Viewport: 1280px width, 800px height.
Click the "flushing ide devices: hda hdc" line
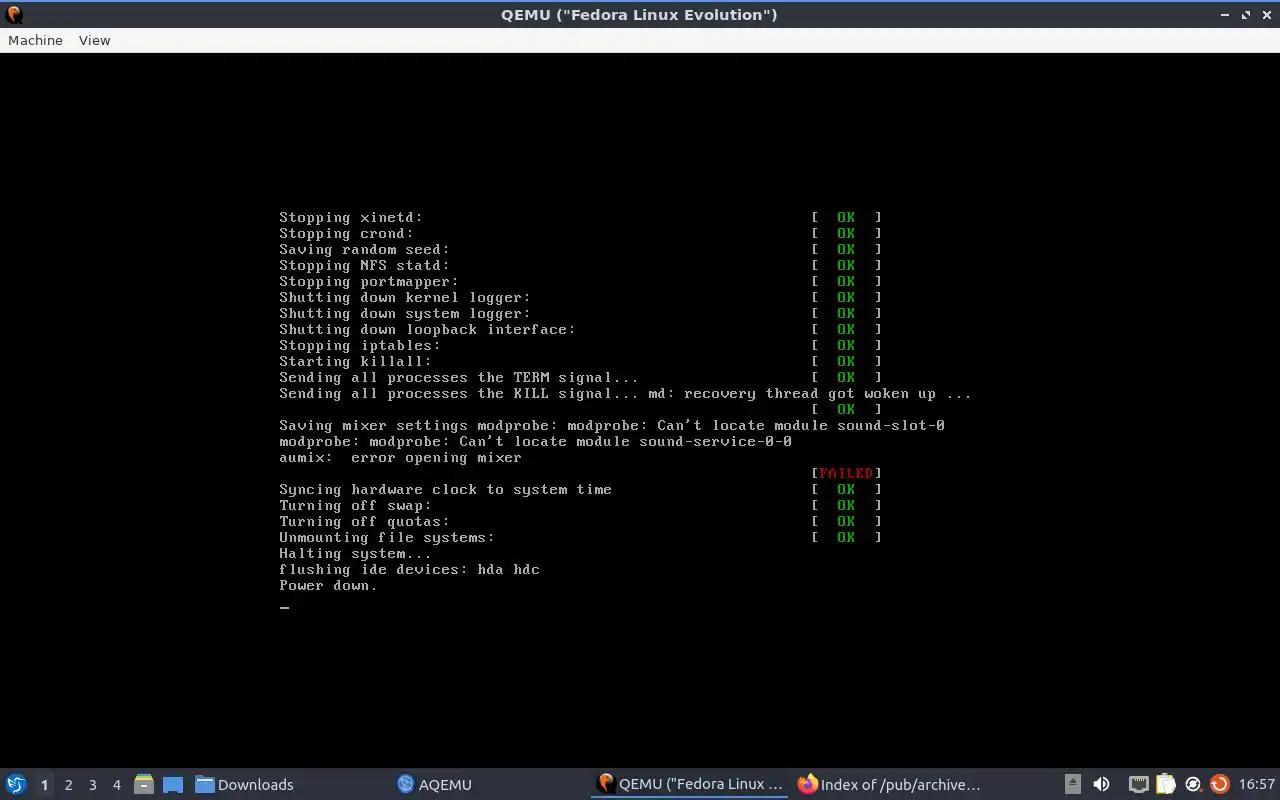[x=409, y=569]
